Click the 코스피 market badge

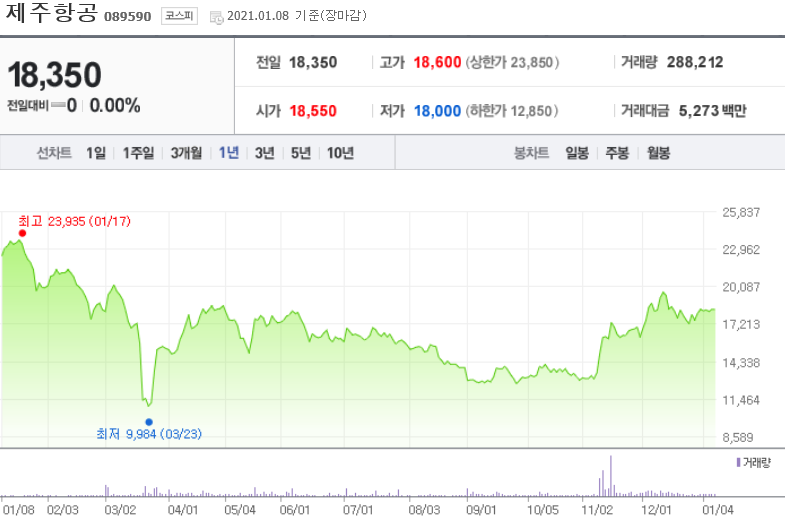[x=179, y=16]
